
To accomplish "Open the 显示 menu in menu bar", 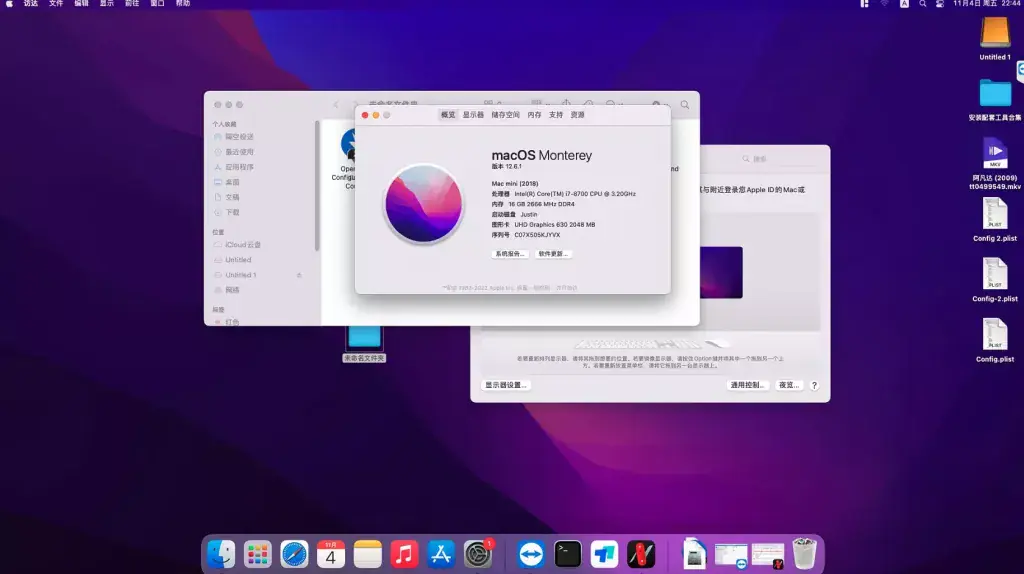I will point(106,4).
